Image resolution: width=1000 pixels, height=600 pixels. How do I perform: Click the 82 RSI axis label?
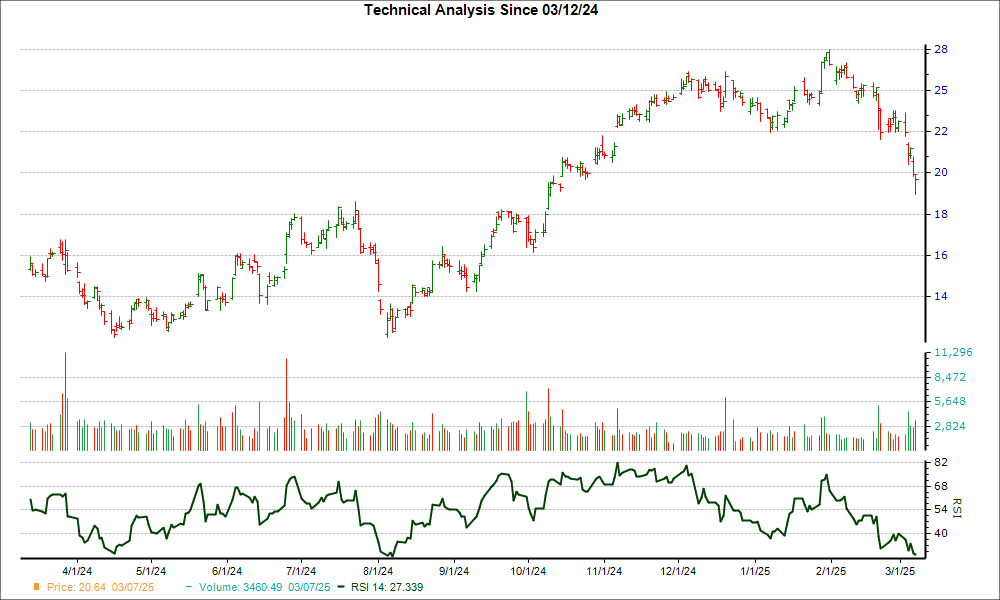(941, 462)
